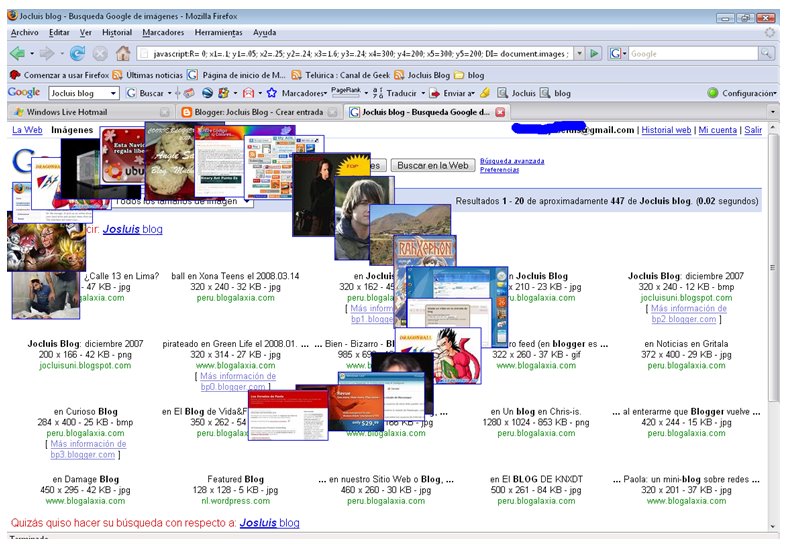Click the Josluis blog suggestion at page bottom

coord(269,523)
